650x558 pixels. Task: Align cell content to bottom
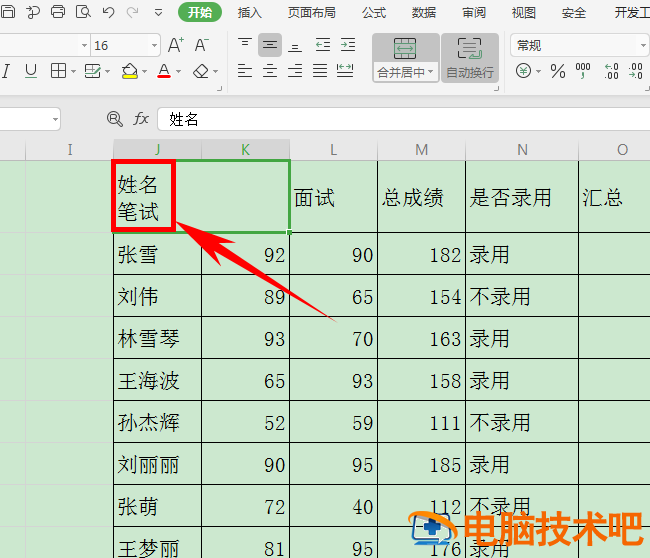(x=295, y=46)
